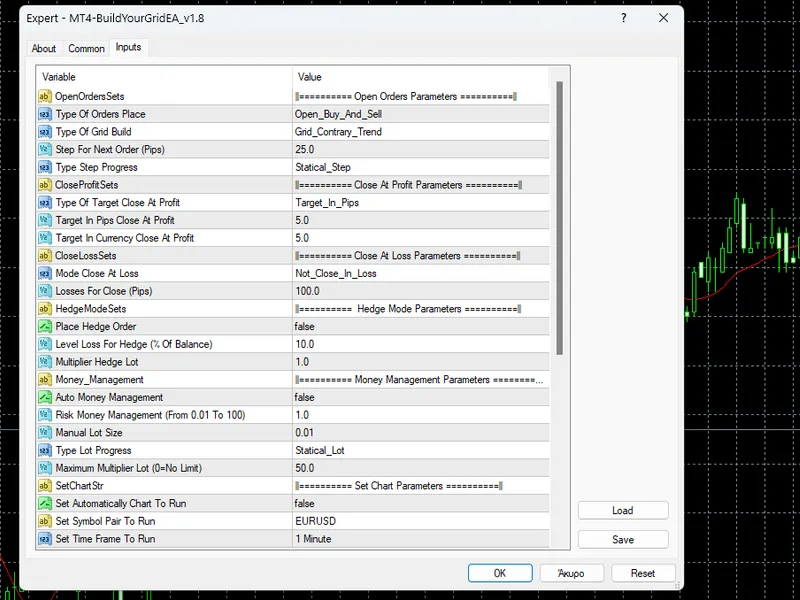800x600 pixels.
Task: Click icon beside Mode Close At Loss
Action: [45, 273]
